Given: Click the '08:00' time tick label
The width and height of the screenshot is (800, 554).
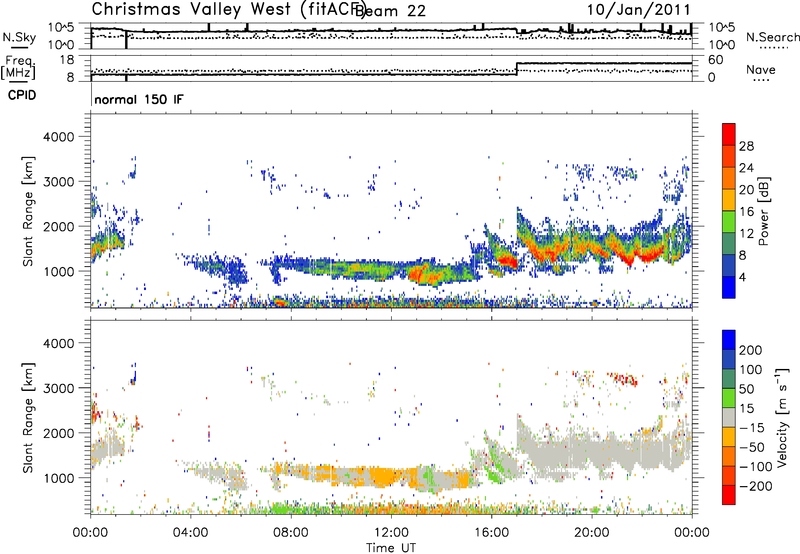Looking at the screenshot, I should pyautogui.click(x=291, y=533).
